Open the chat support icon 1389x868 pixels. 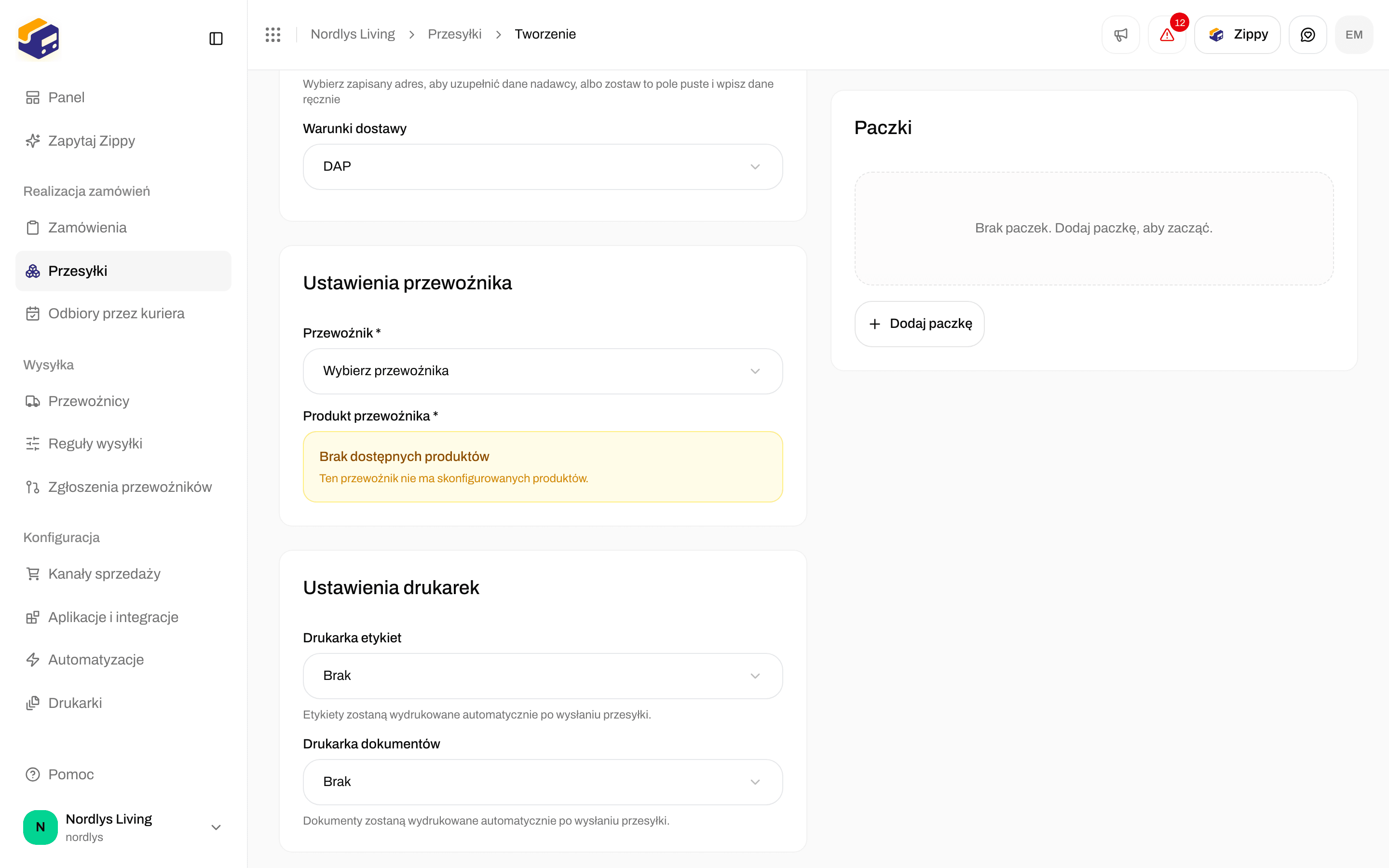click(x=1307, y=34)
